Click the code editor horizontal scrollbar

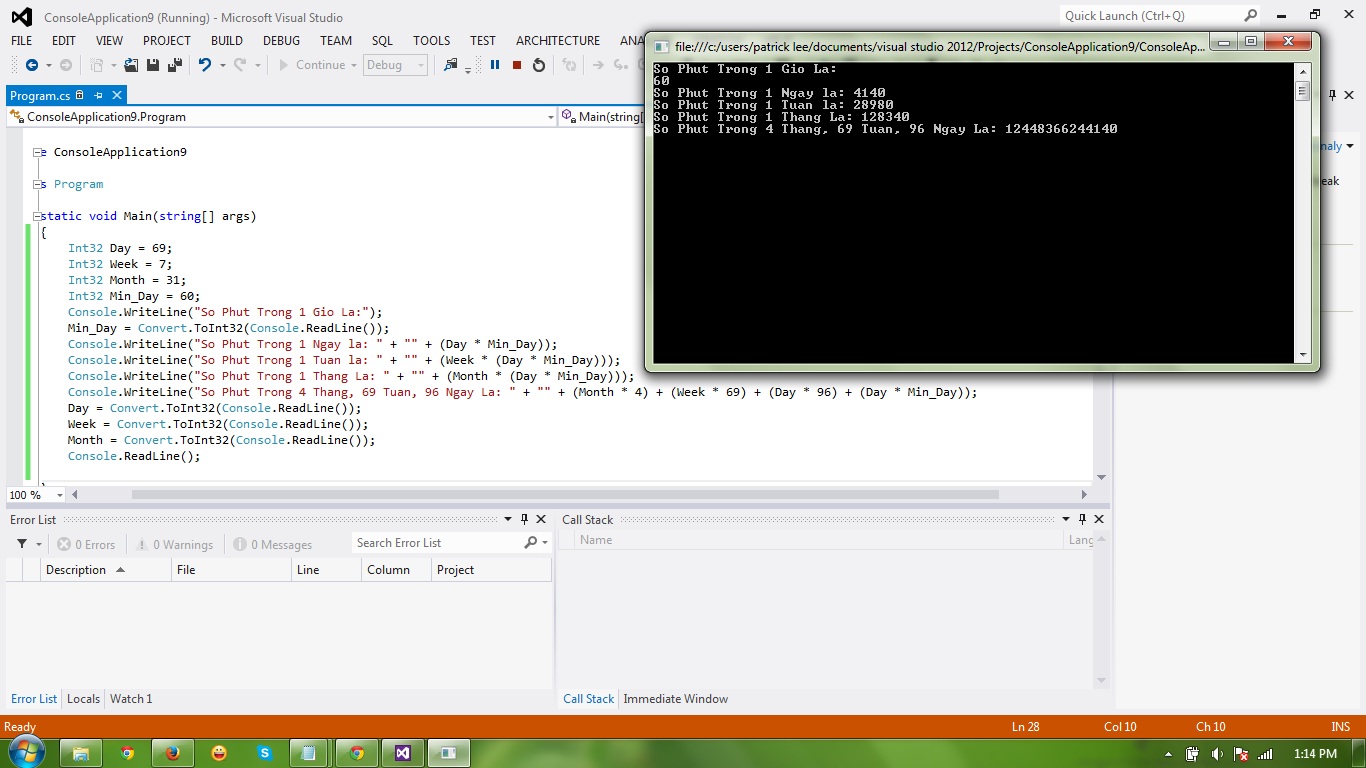565,494
